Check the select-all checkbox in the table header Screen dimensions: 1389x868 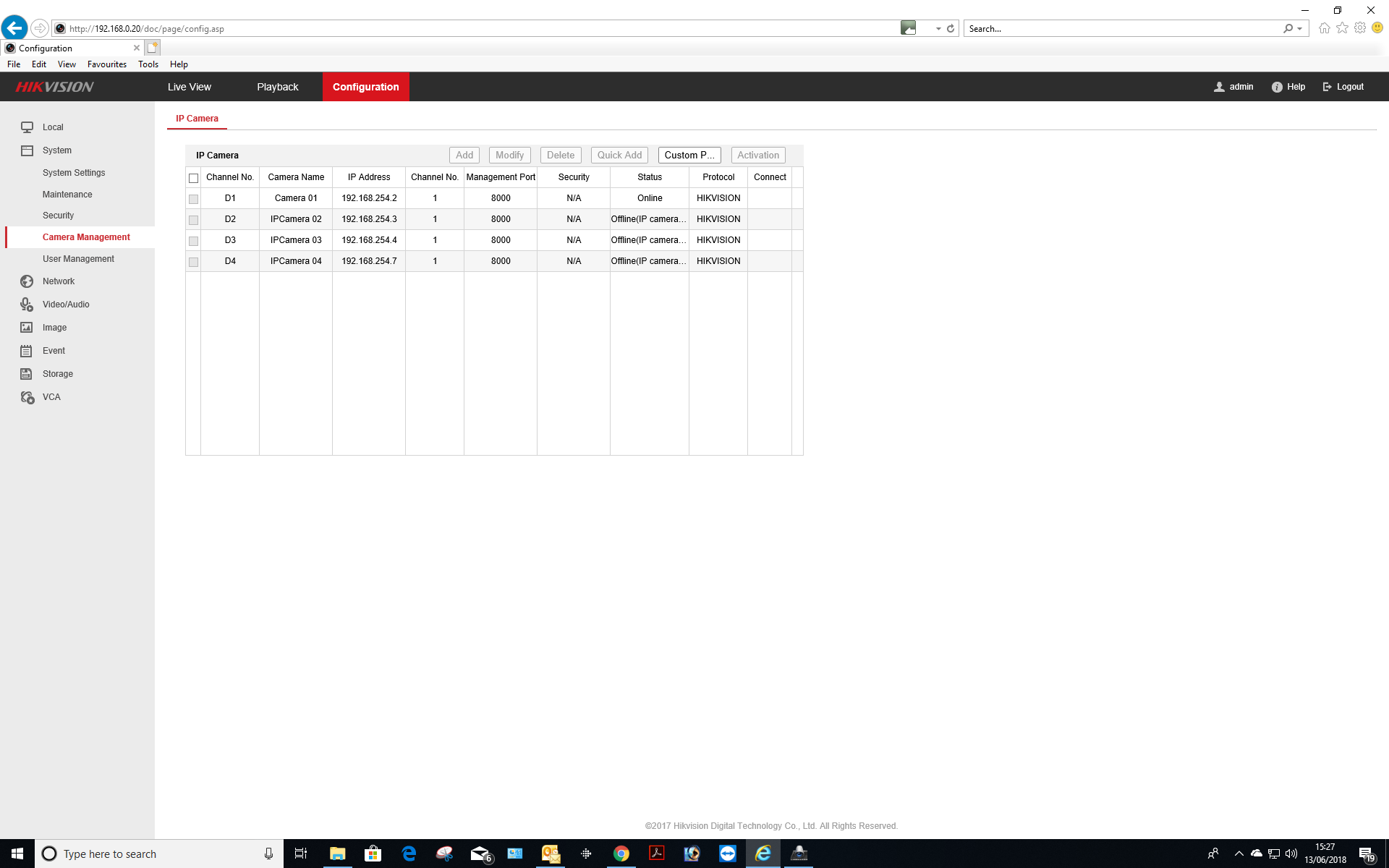(x=193, y=177)
